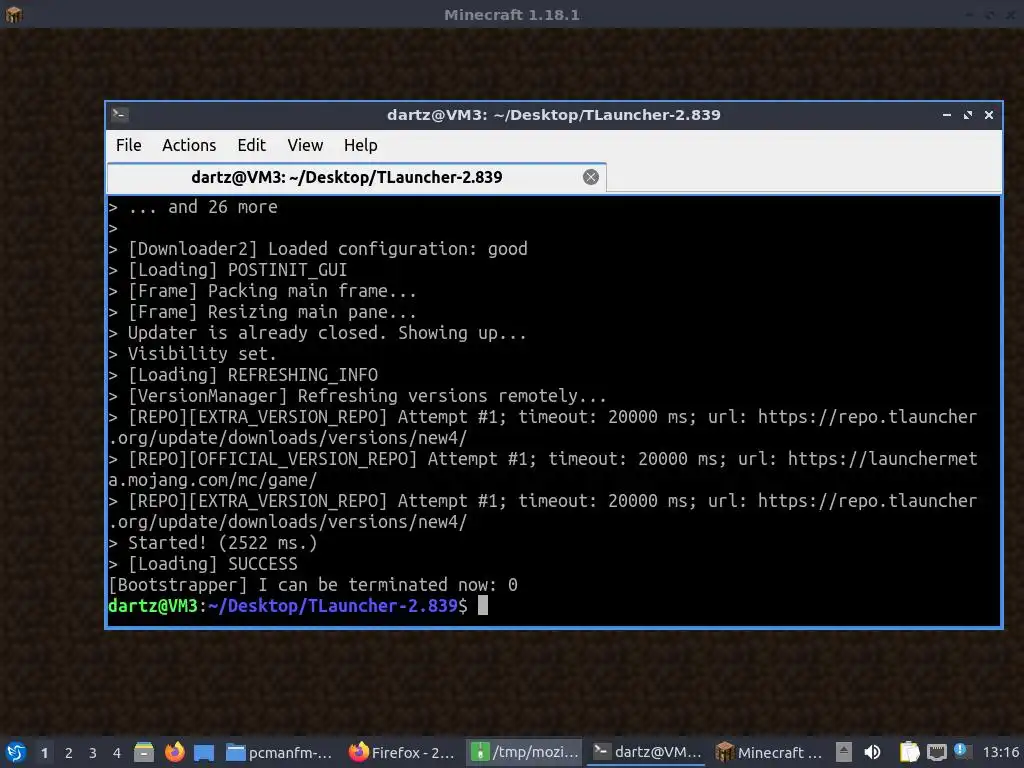The image size is (1024, 768).
Task: Click the terminal prompt input line
Action: (298, 605)
